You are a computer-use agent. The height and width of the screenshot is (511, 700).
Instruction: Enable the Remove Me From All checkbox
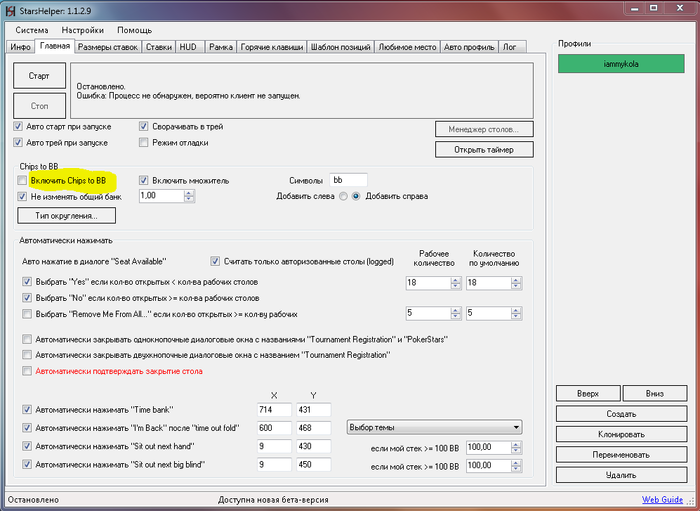[27, 314]
